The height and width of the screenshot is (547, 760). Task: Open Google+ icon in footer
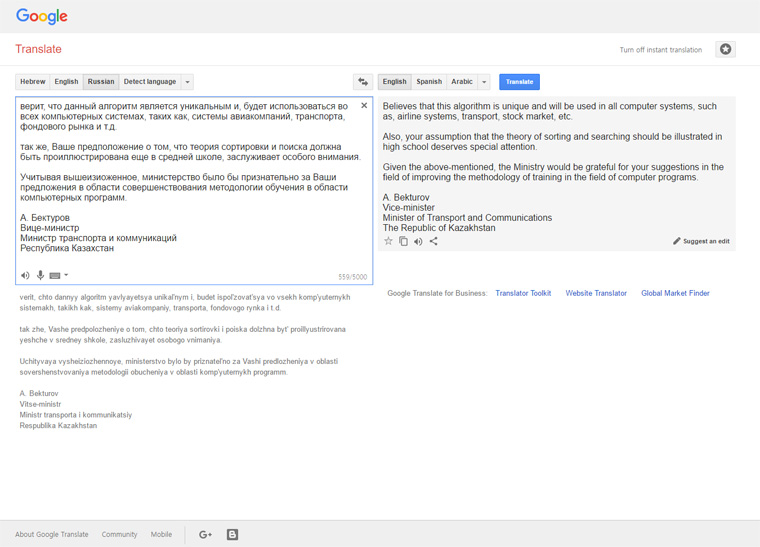coord(206,534)
